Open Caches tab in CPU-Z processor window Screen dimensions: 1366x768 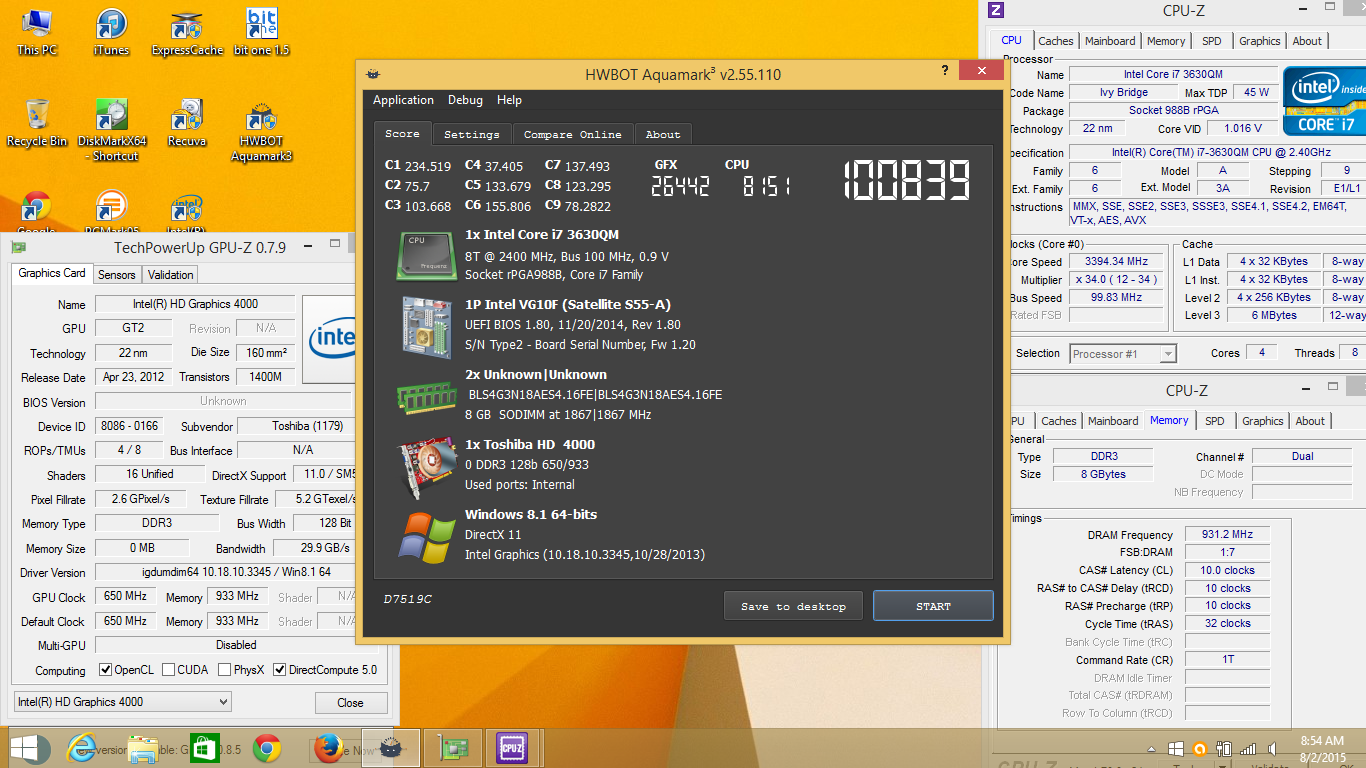(1055, 41)
